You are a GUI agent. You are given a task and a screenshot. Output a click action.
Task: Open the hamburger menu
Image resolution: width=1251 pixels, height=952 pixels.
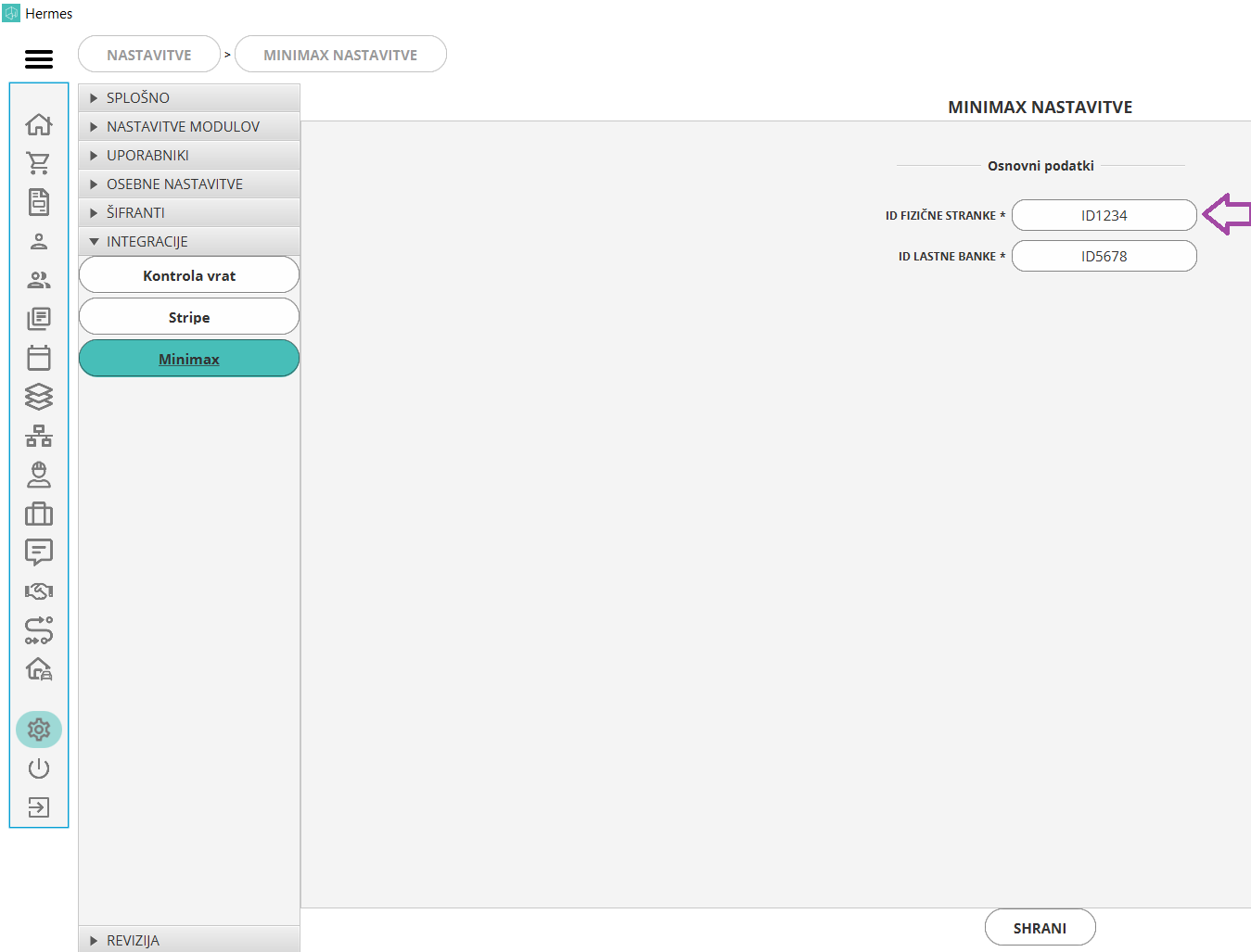point(39,59)
